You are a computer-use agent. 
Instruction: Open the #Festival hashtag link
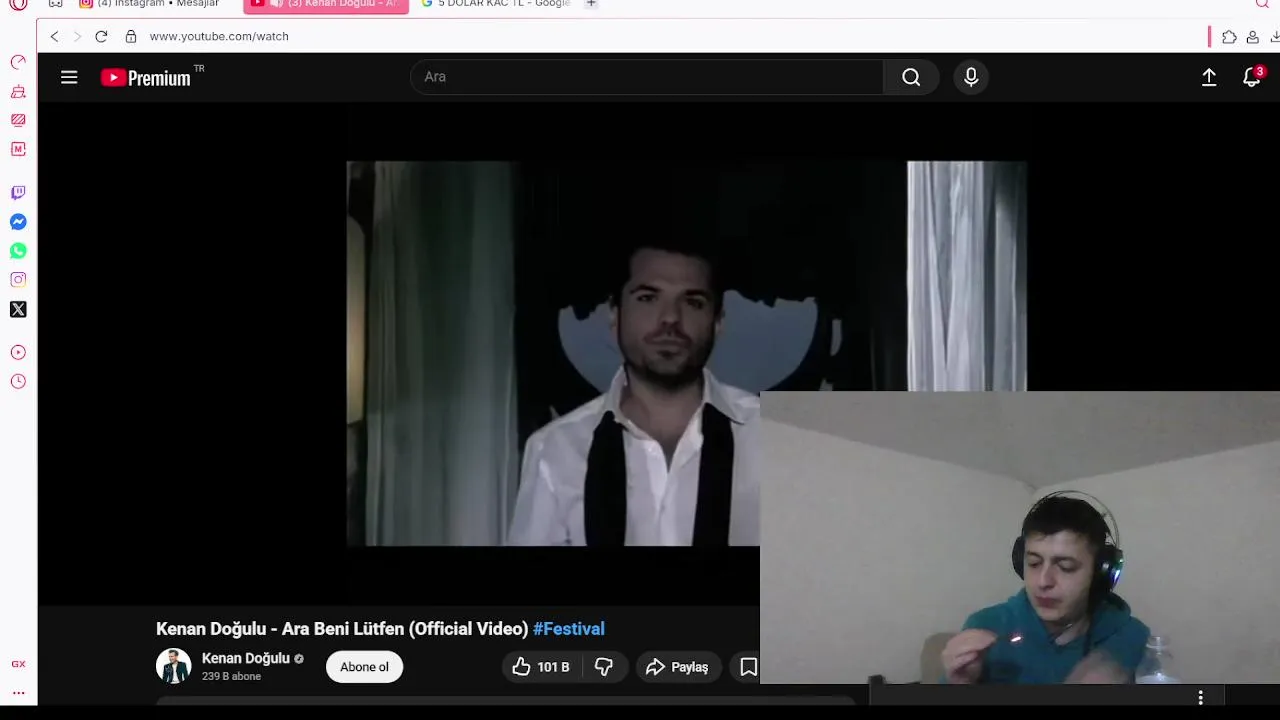tap(569, 629)
